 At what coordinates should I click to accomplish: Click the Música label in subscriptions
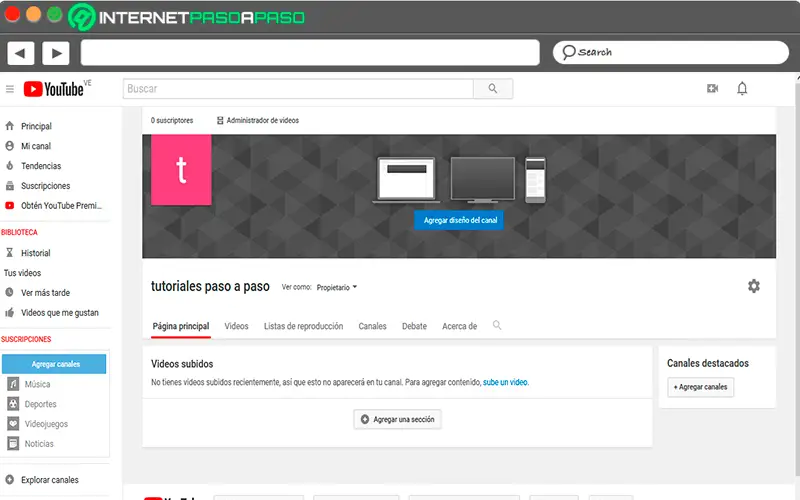[37, 384]
